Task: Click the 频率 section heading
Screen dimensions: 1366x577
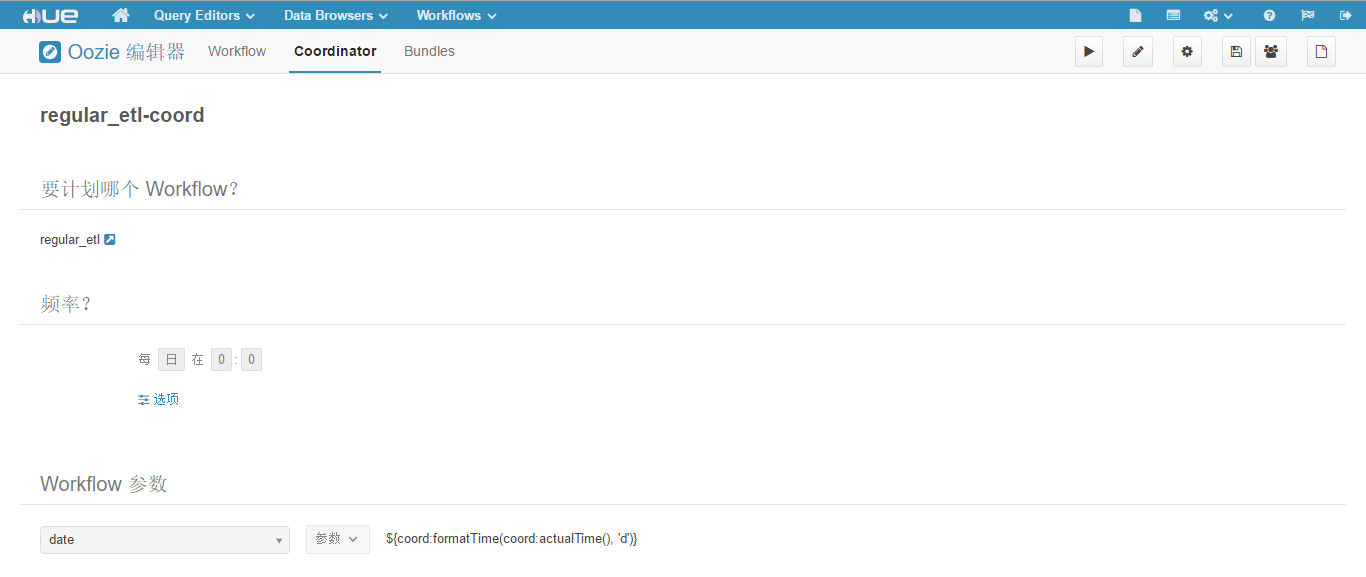Action: (x=66, y=304)
